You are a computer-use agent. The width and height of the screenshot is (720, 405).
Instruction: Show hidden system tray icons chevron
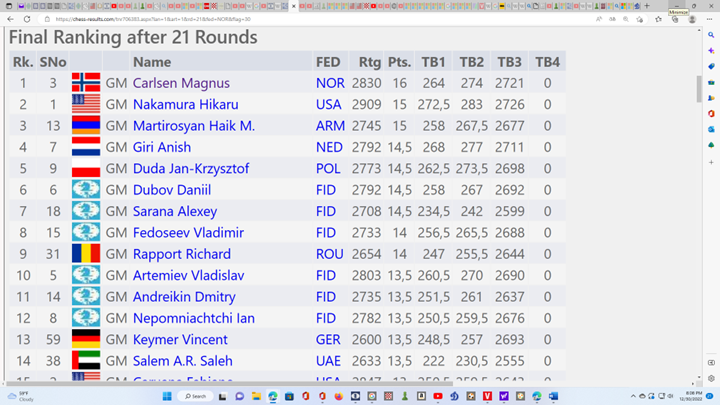634,396
